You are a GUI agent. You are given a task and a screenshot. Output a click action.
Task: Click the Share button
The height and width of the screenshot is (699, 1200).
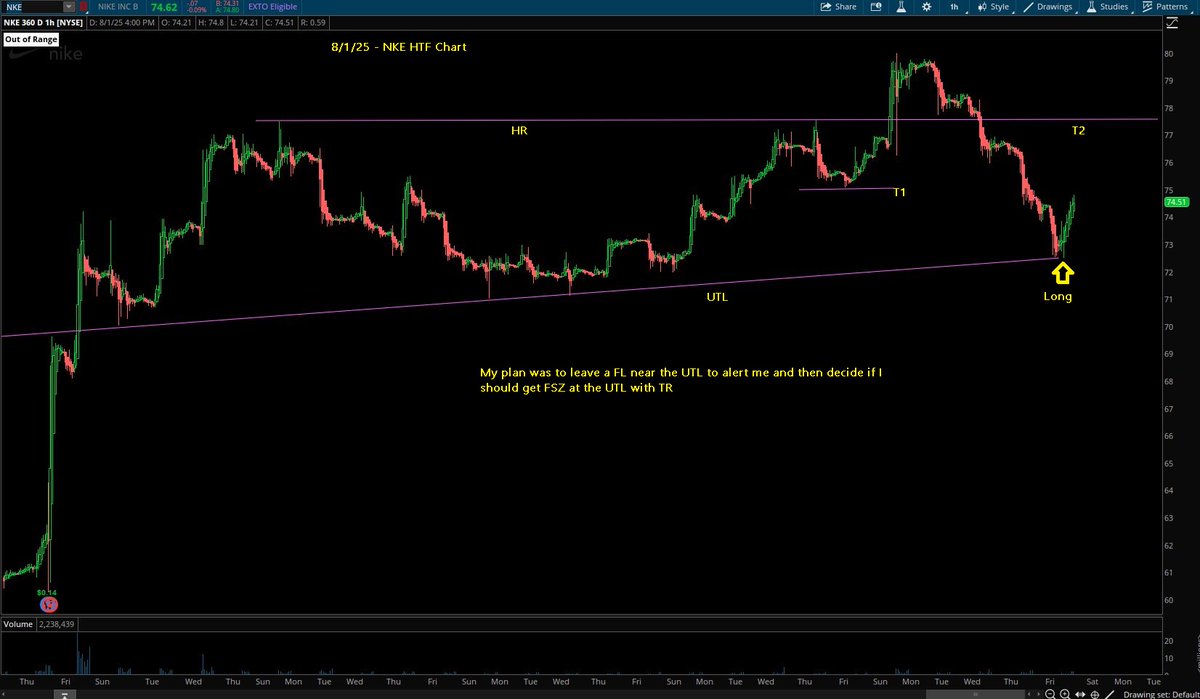click(838, 7)
